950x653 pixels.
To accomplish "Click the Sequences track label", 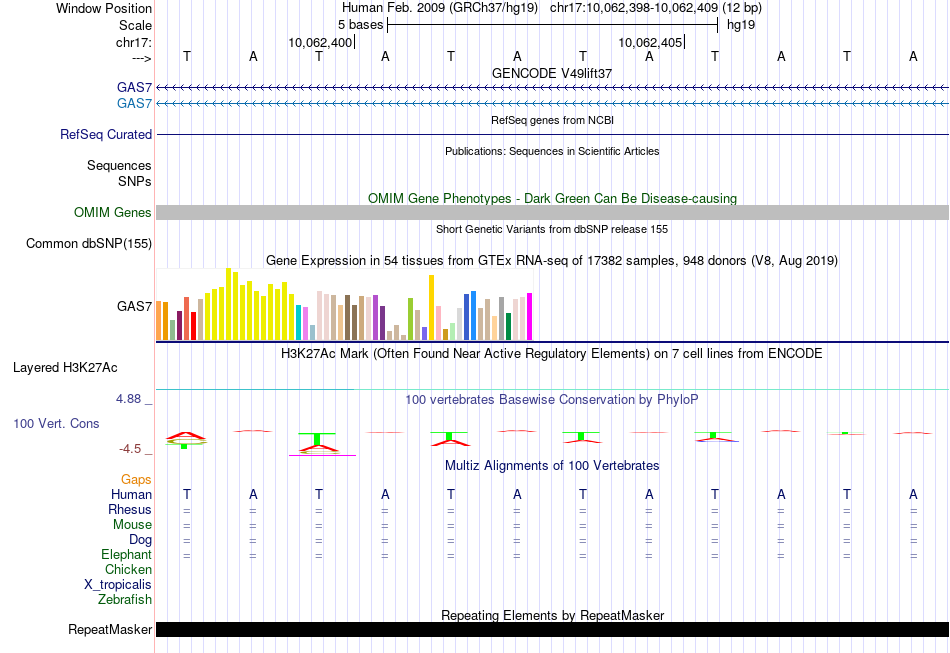I will coord(119,165).
